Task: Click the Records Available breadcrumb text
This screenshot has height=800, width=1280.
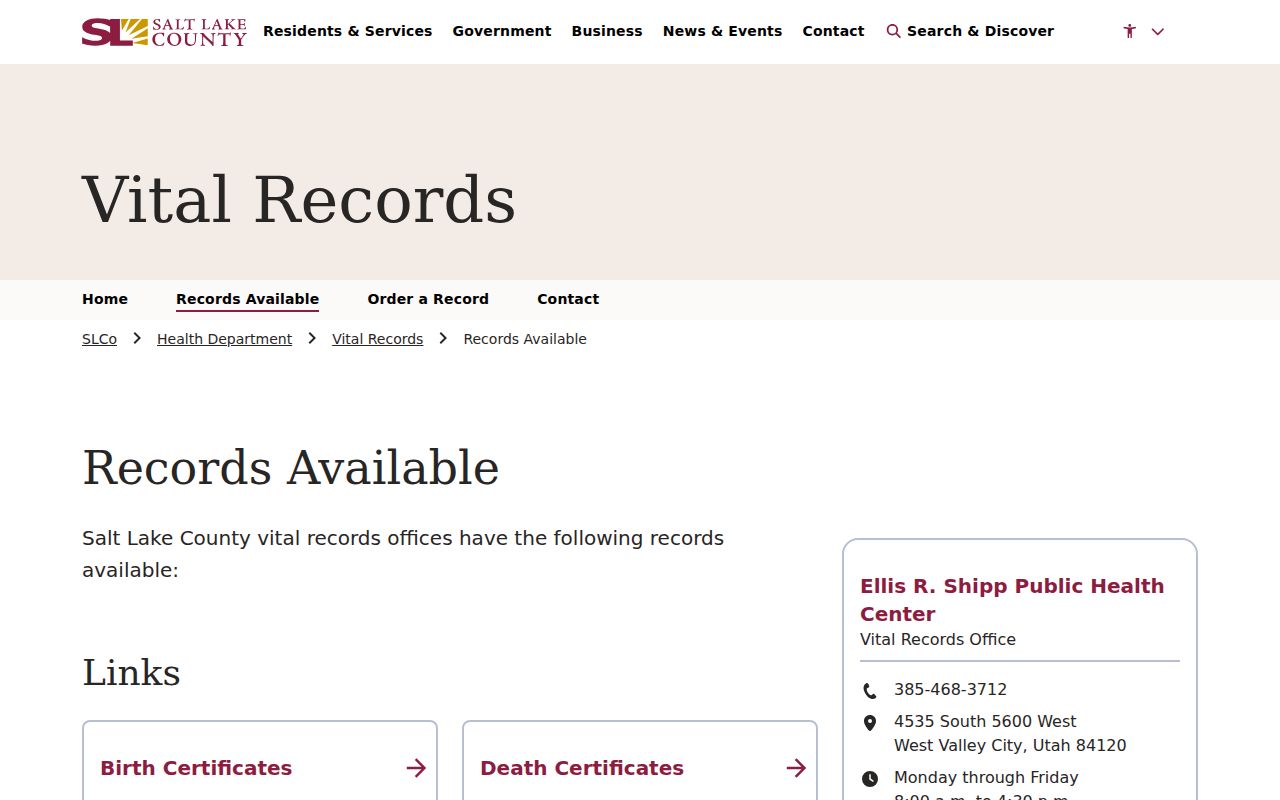Action: [525, 339]
